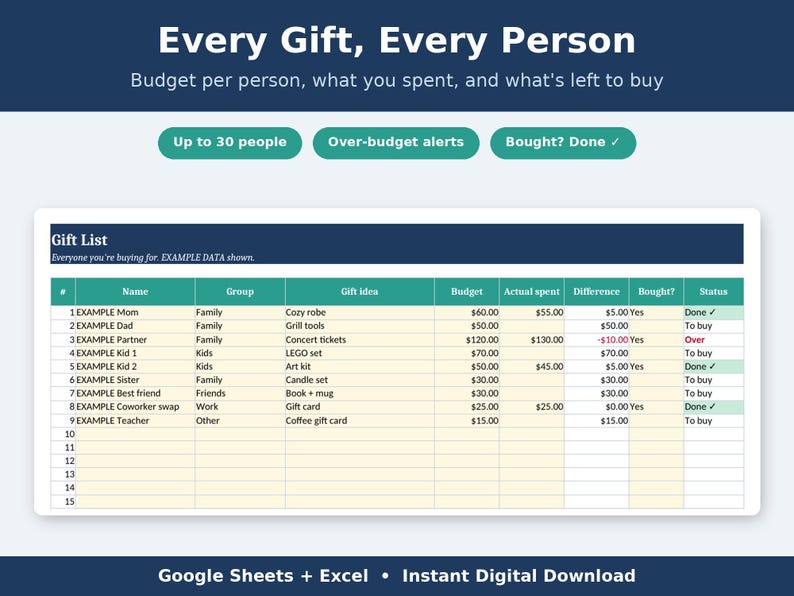Select the 'LEGO set' gift idea cell
Screen dimensions: 794x596
pyautogui.click(x=360, y=353)
